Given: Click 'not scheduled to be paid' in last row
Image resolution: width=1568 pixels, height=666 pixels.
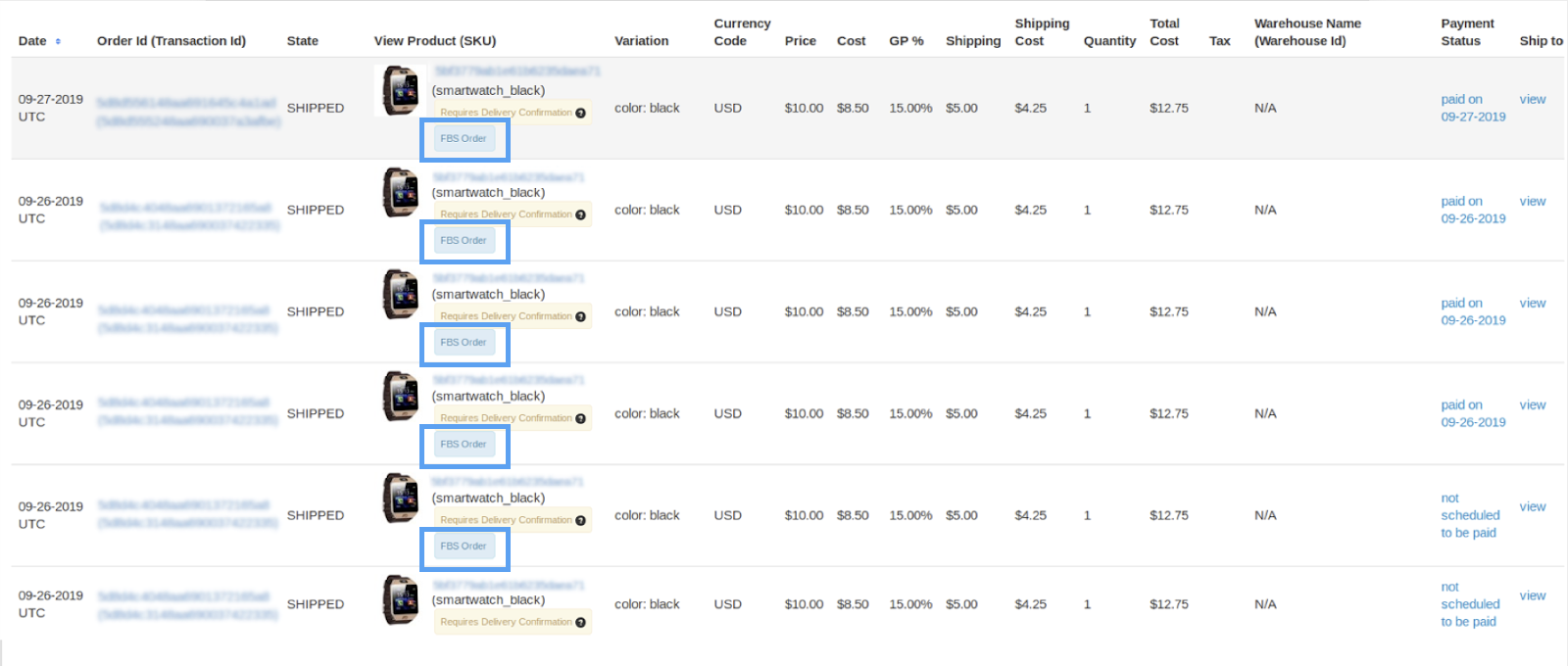Looking at the screenshot, I should click(1469, 604).
